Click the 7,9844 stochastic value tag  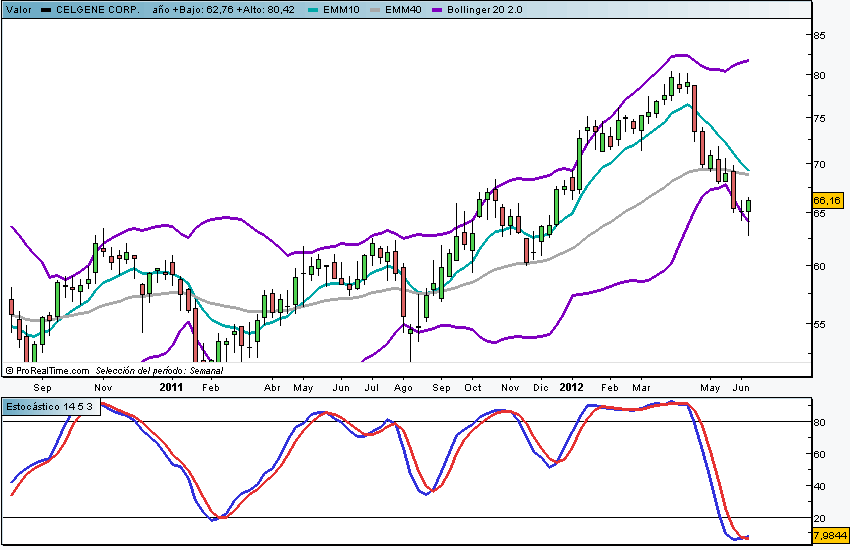(830, 536)
